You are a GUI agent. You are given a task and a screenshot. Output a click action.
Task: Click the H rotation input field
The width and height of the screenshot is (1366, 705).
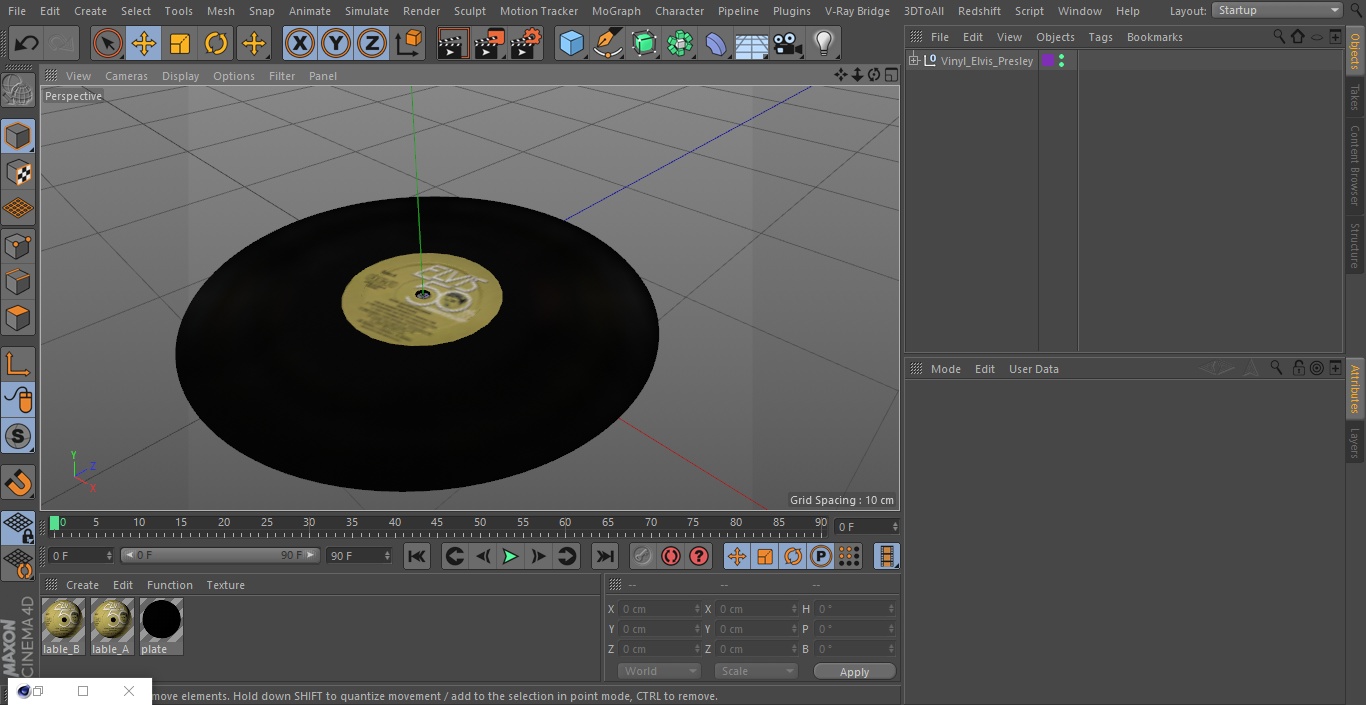pos(853,609)
